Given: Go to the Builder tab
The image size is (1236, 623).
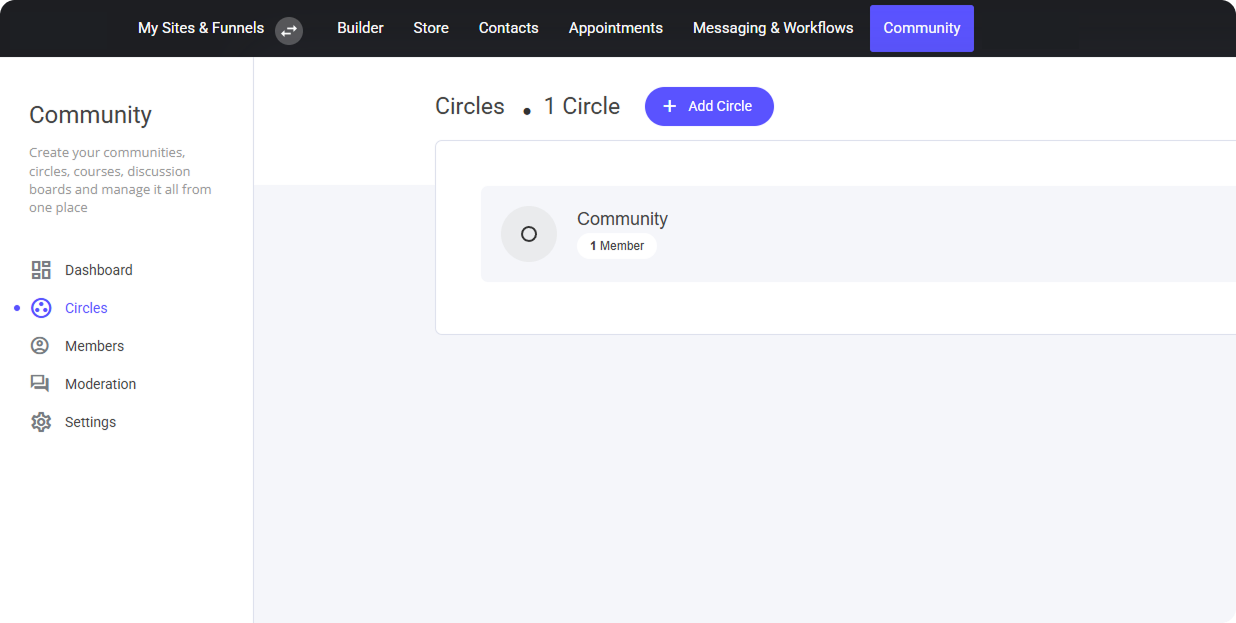Looking at the screenshot, I should coord(360,28).
